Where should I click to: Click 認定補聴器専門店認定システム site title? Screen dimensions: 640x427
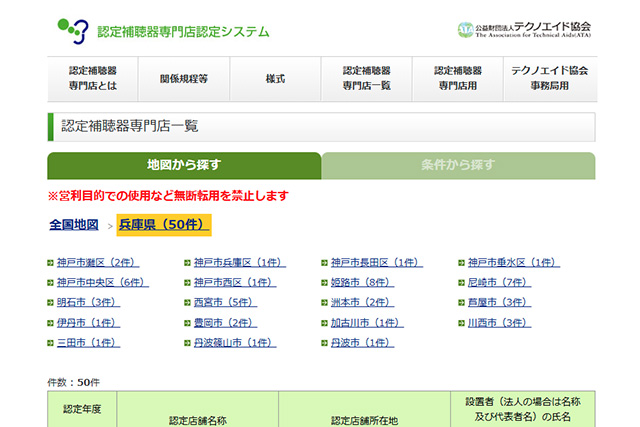click(183, 31)
